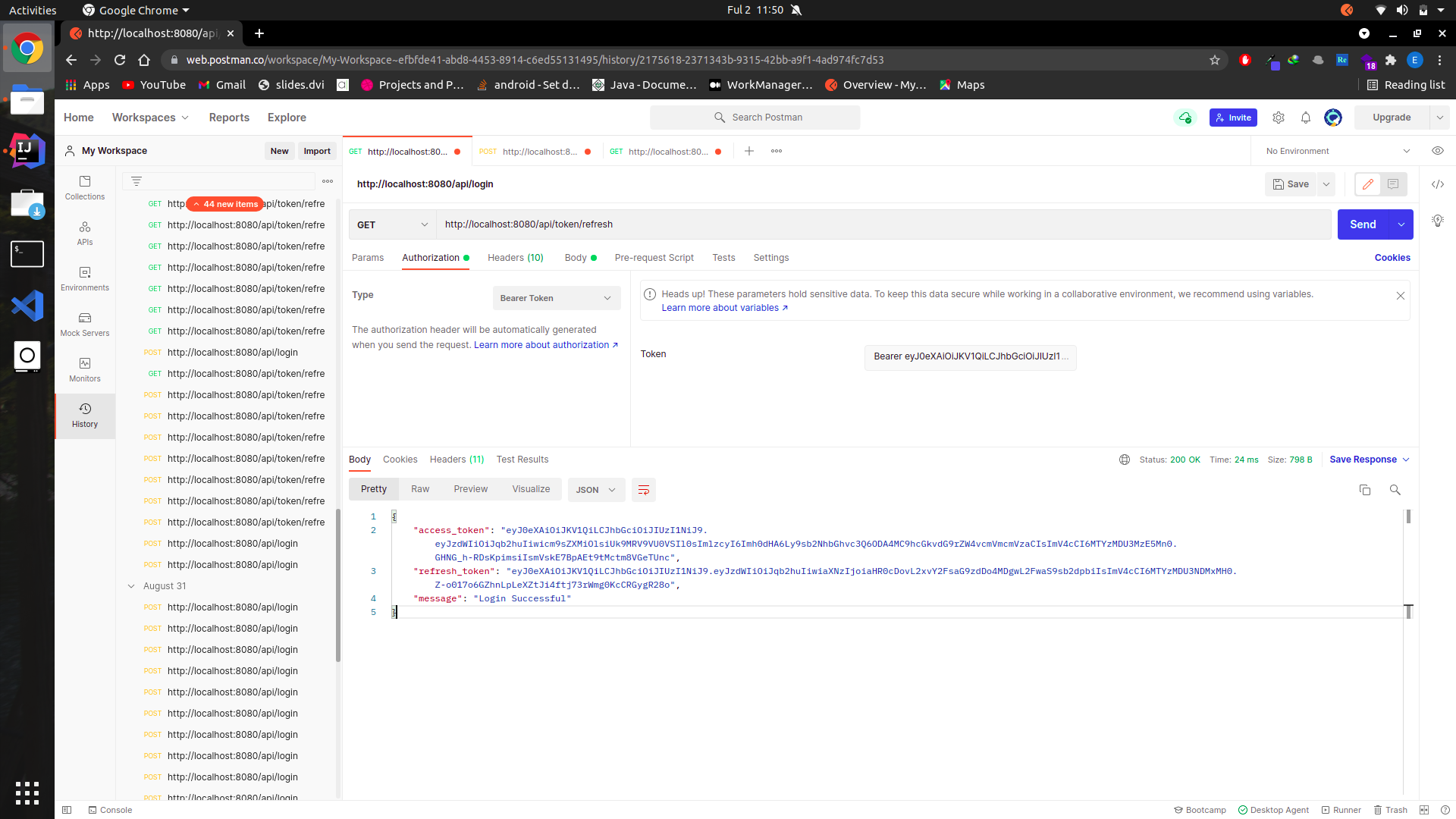Screen dimensions: 1456x819
Task: Search within the response body
Action: (x=1395, y=490)
